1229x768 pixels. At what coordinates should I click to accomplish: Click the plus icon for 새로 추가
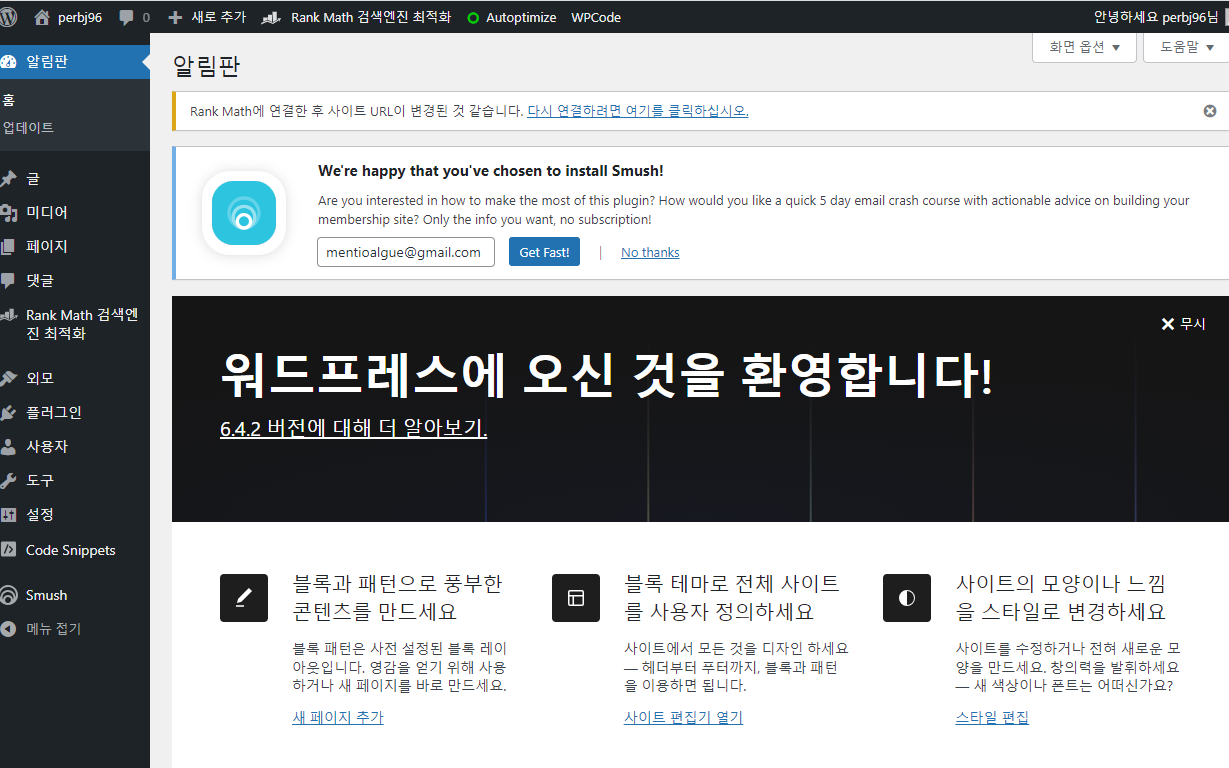click(x=175, y=17)
